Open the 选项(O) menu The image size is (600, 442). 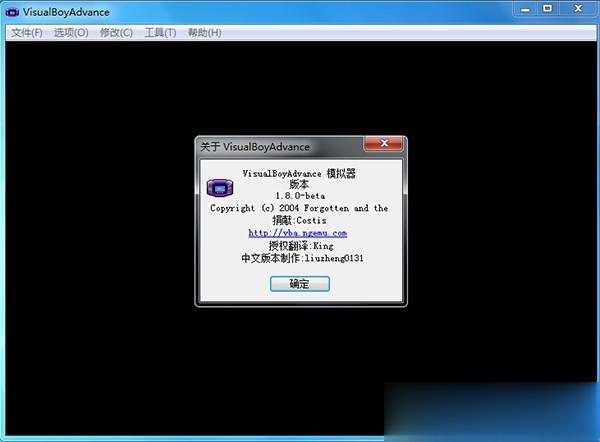point(71,33)
